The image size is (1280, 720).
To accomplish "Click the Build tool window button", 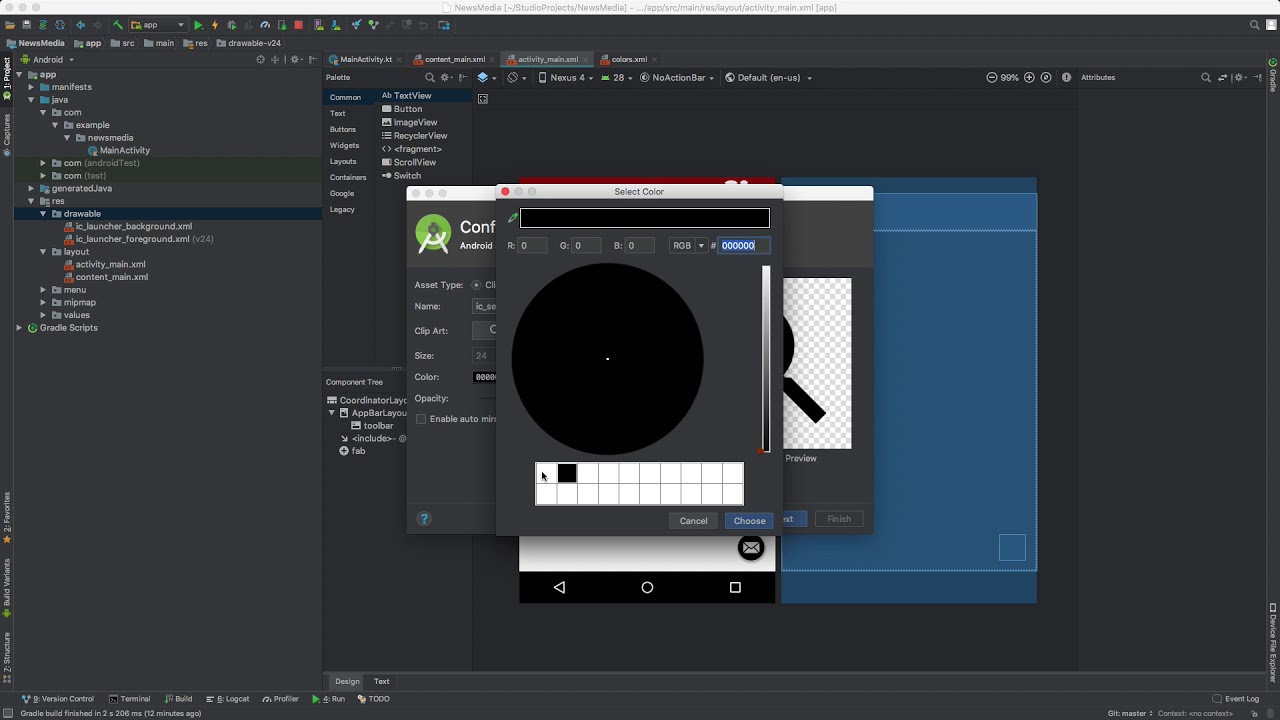I will [x=178, y=699].
